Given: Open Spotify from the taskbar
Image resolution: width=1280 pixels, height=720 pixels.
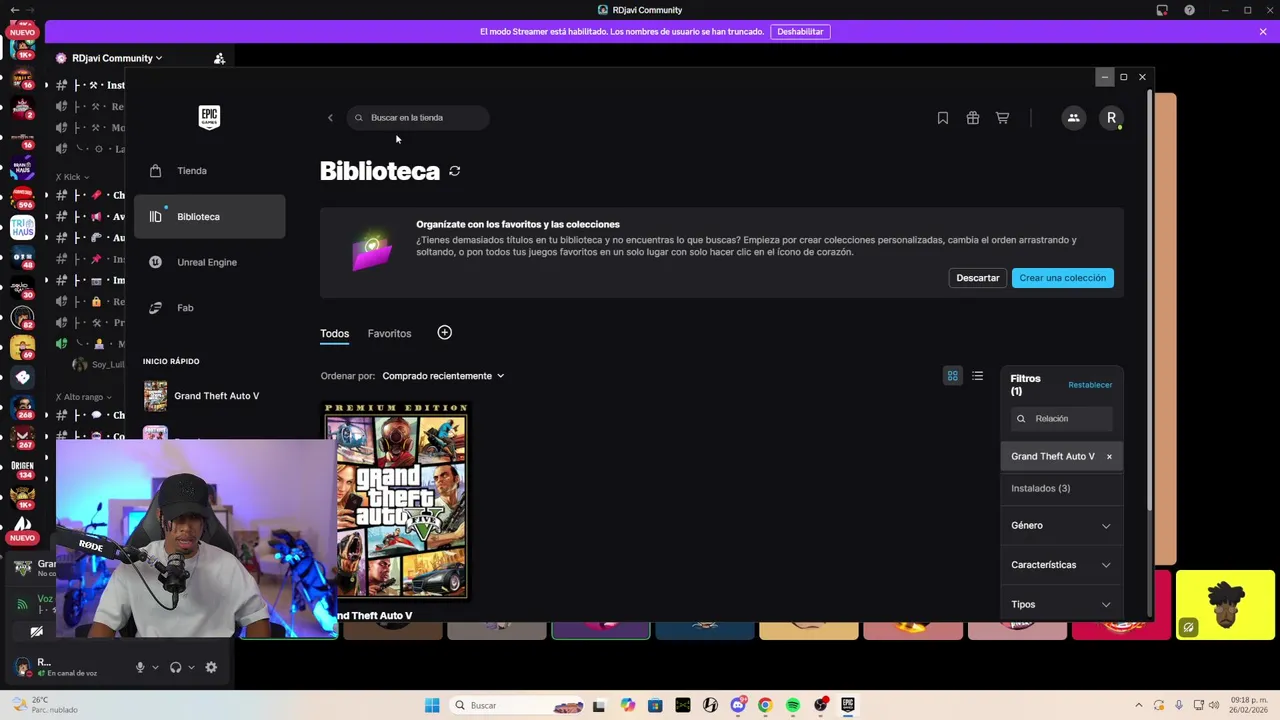Looking at the screenshot, I should (x=793, y=705).
